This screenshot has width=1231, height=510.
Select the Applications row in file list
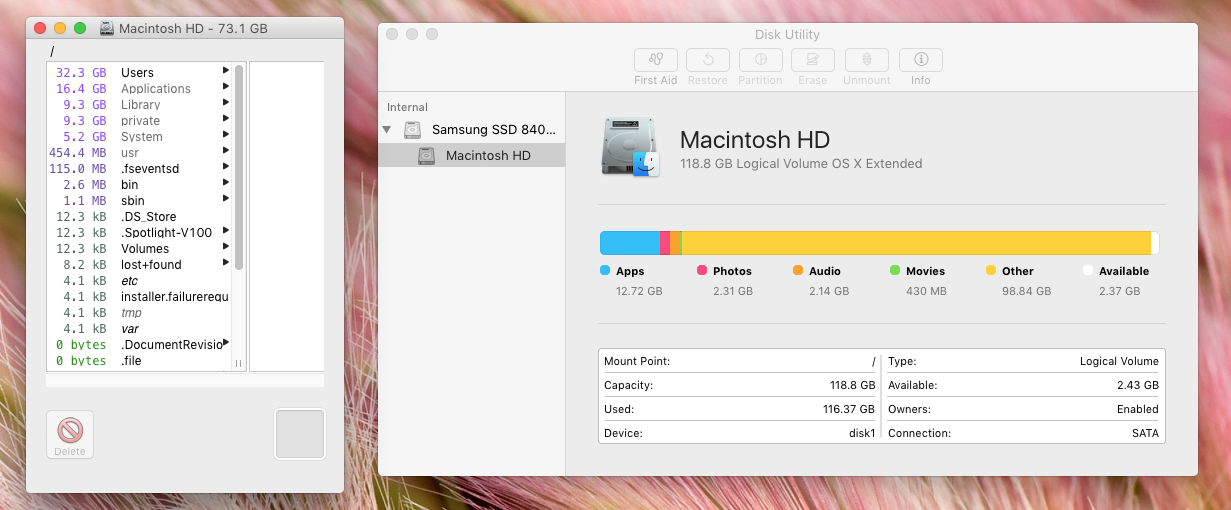pos(139,88)
